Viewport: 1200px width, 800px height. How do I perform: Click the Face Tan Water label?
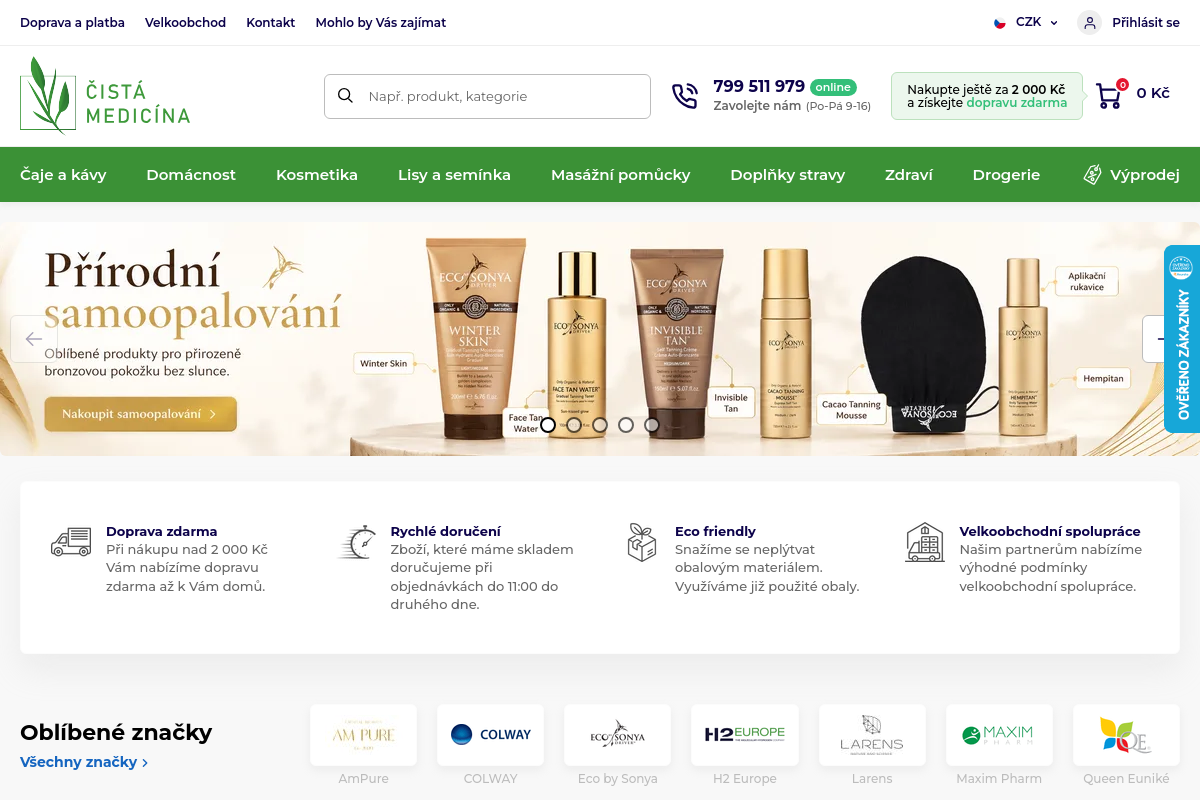(524, 423)
